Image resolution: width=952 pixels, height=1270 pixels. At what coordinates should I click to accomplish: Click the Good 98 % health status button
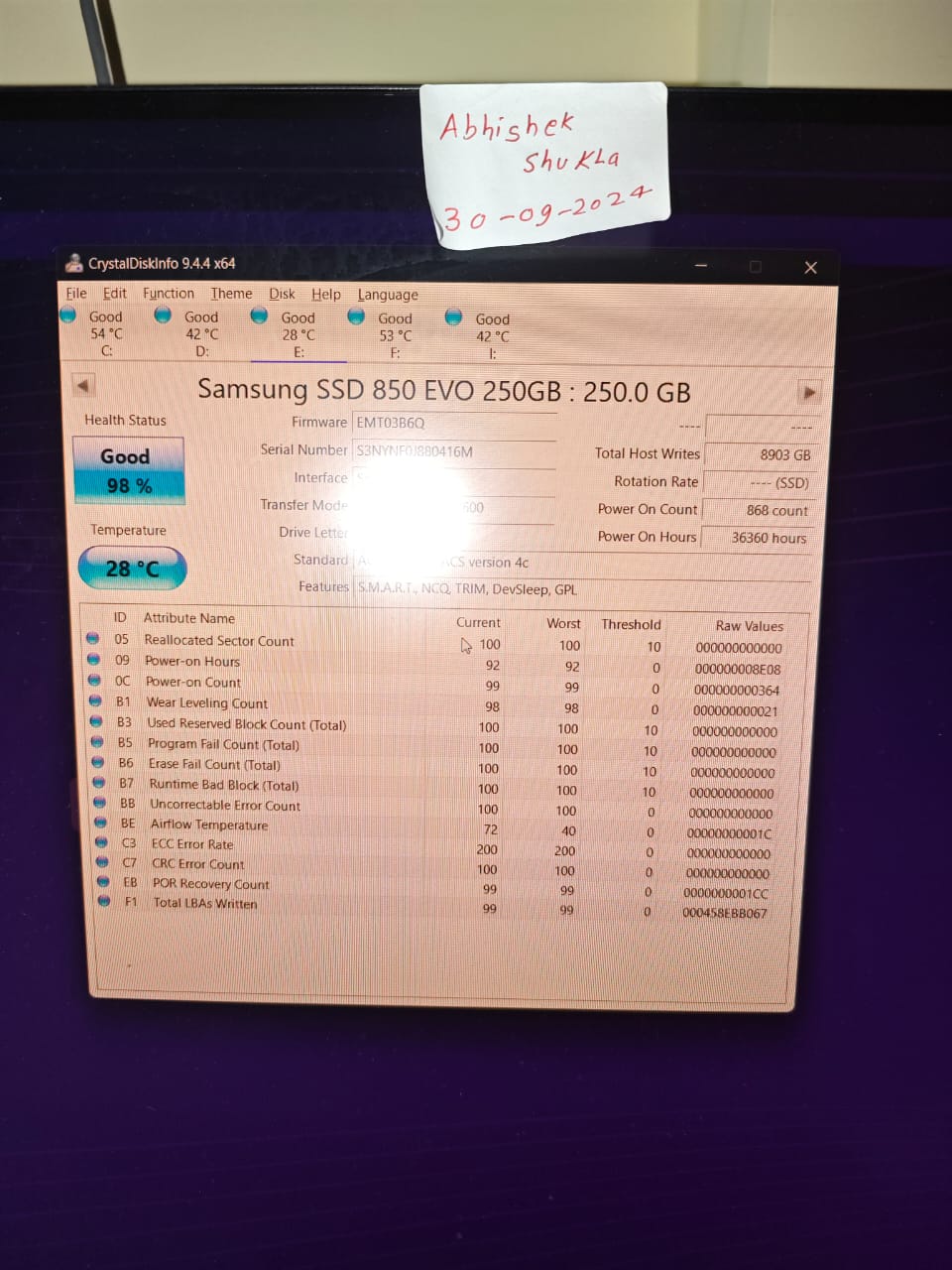tap(128, 469)
